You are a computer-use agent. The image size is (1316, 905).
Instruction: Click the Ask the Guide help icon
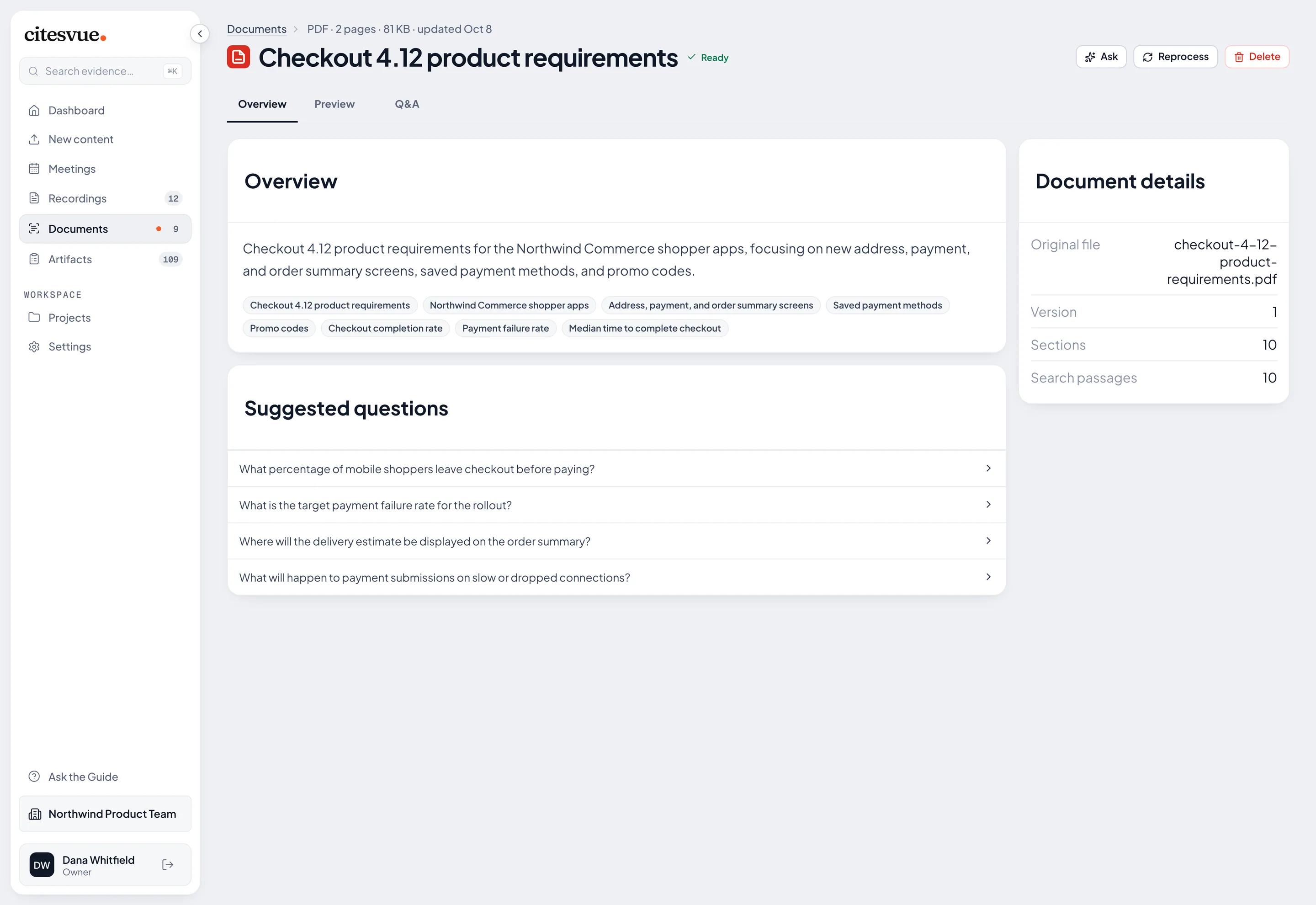coord(34,777)
